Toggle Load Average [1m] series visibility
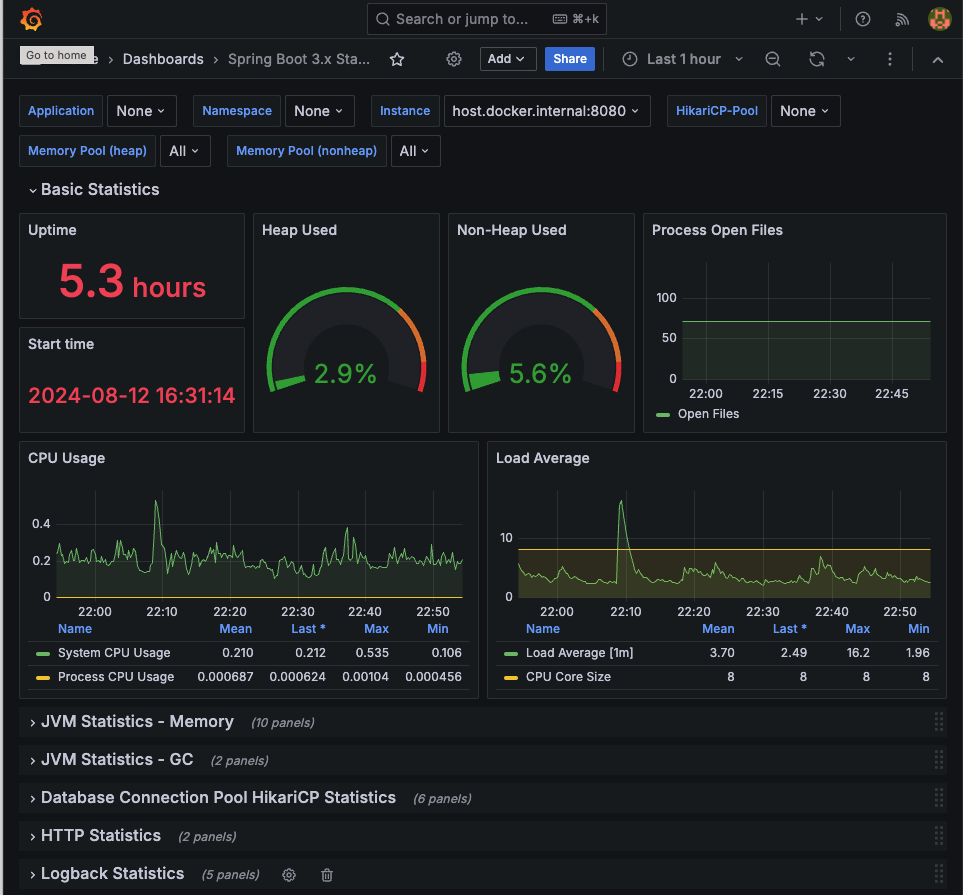The height and width of the screenshot is (895, 963). coord(579,653)
